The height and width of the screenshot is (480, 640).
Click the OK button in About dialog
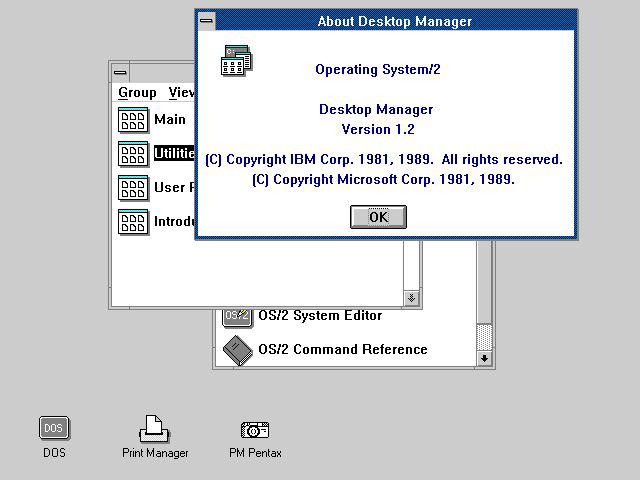pos(378,217)
